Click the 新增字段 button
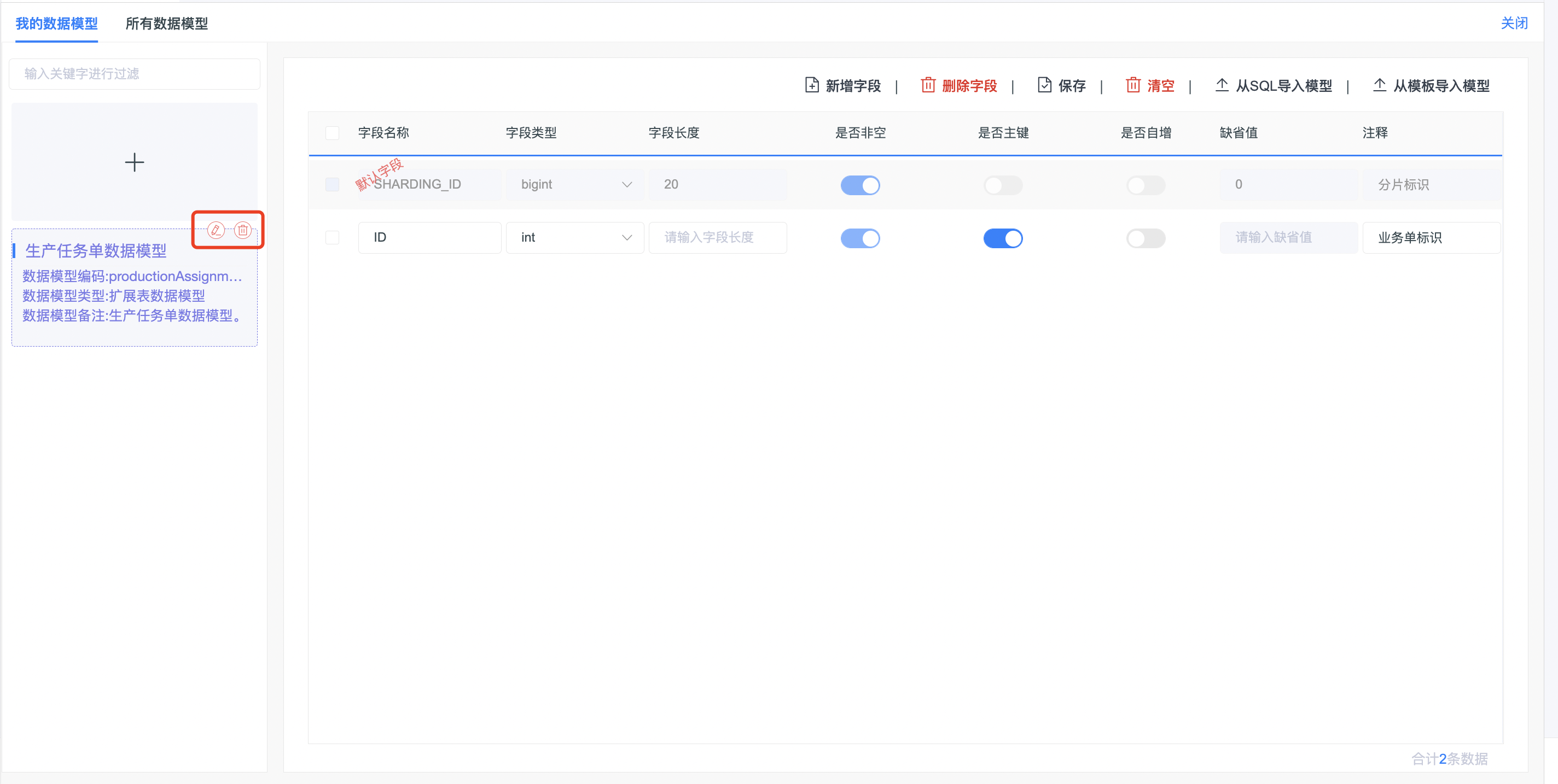Screen dimensions: 1558x784 coord(842,85)
